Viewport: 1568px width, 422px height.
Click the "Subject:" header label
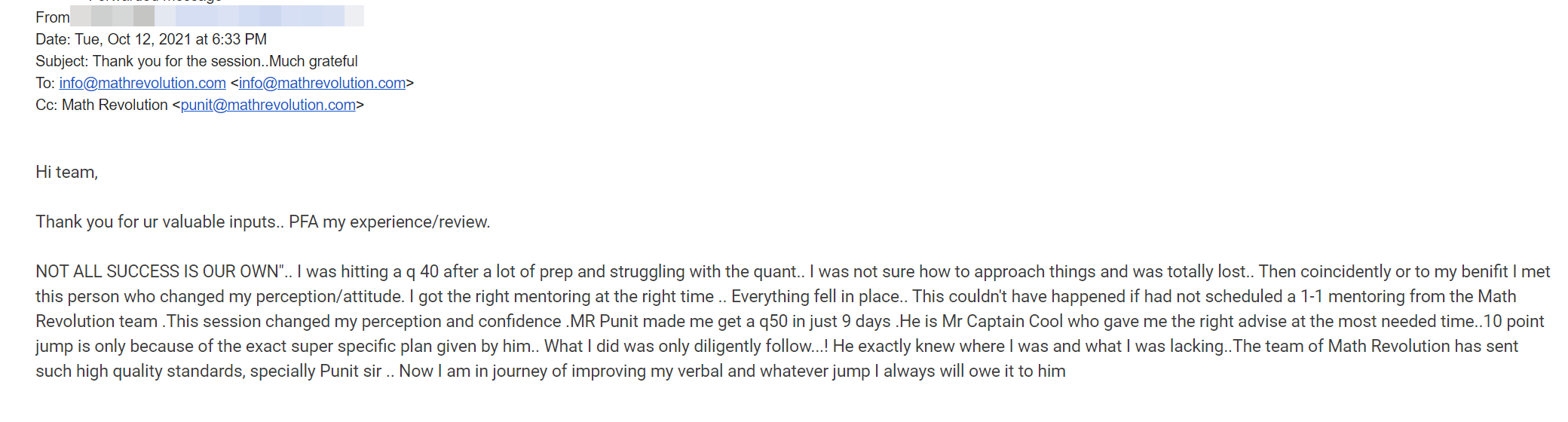[x=62, y=61]
